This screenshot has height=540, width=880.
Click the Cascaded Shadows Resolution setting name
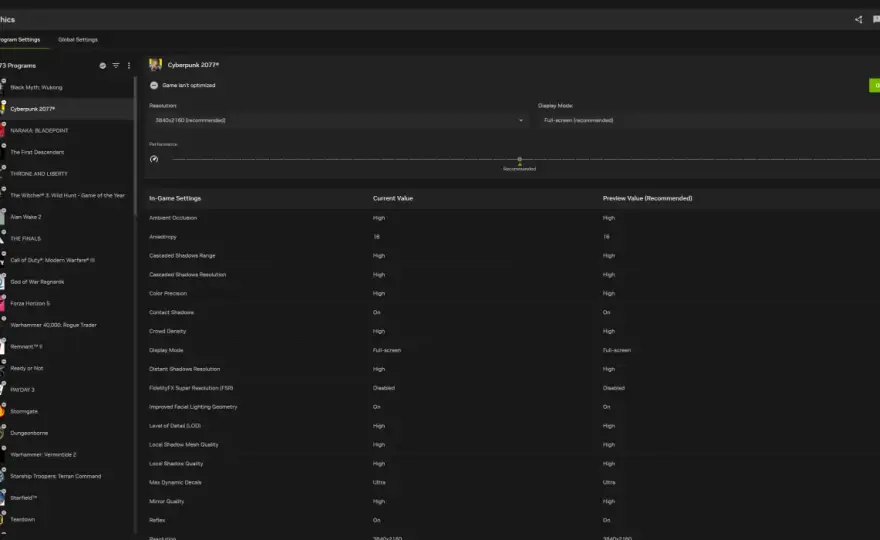tap(187, 275)
